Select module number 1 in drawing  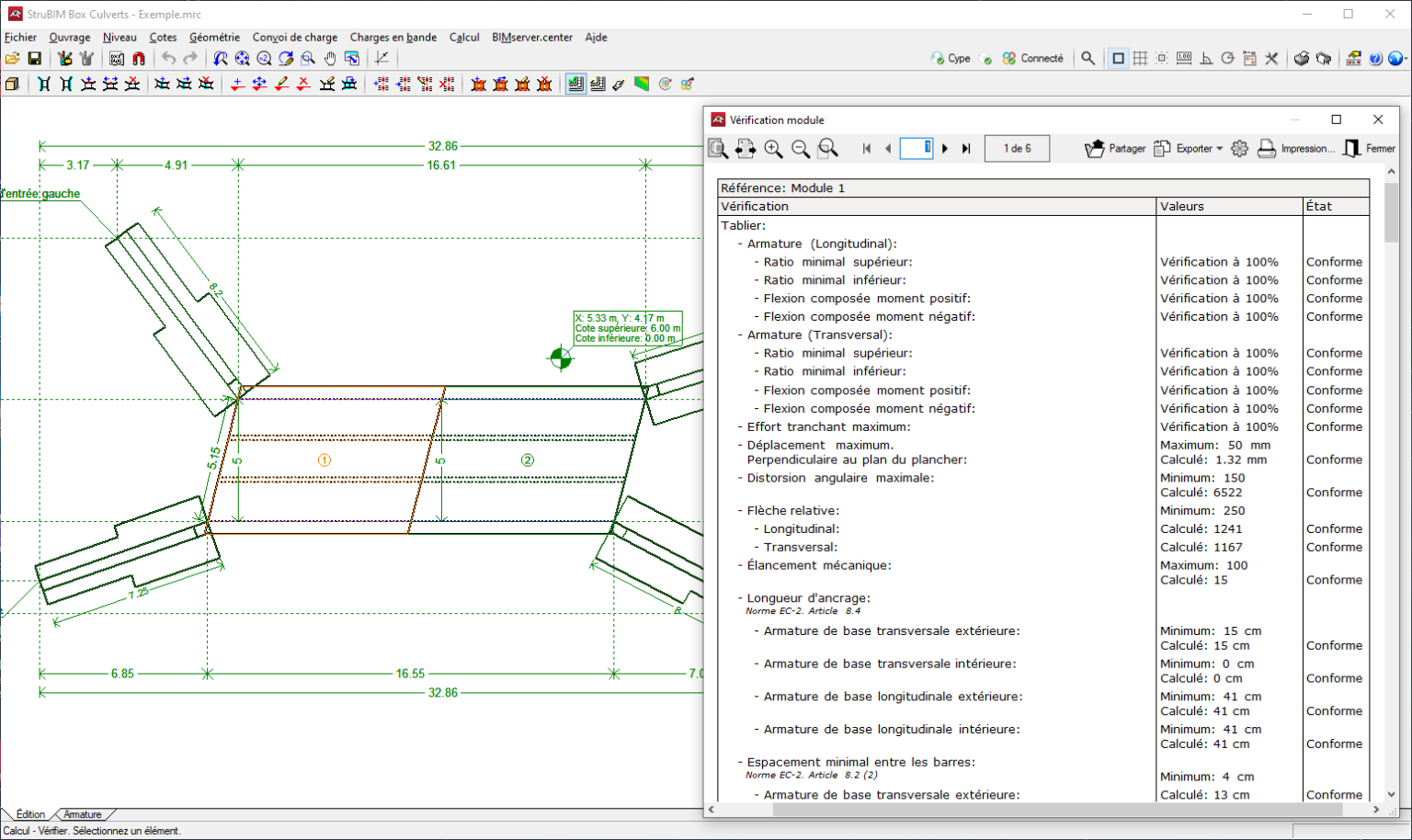(x=325, y=460)
